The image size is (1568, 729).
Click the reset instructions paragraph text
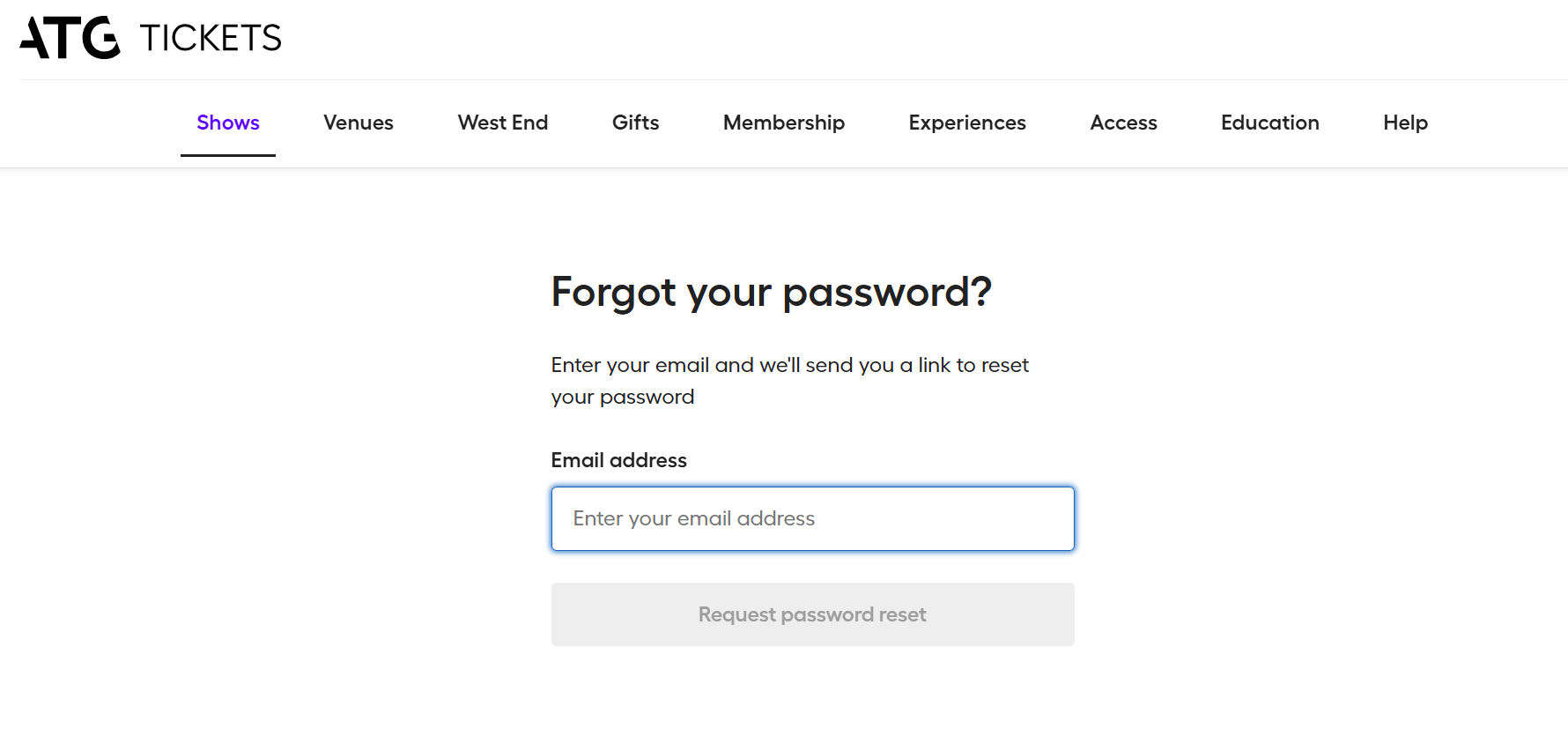click(x=789, y=365)
